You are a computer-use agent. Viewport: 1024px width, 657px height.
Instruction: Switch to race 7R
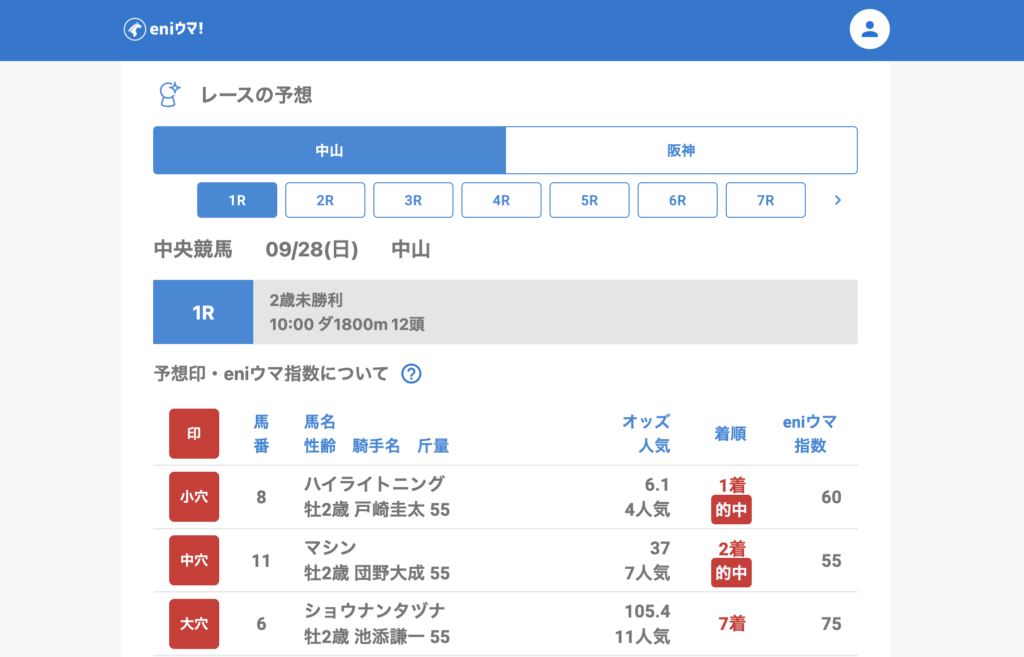pos(765,200)
